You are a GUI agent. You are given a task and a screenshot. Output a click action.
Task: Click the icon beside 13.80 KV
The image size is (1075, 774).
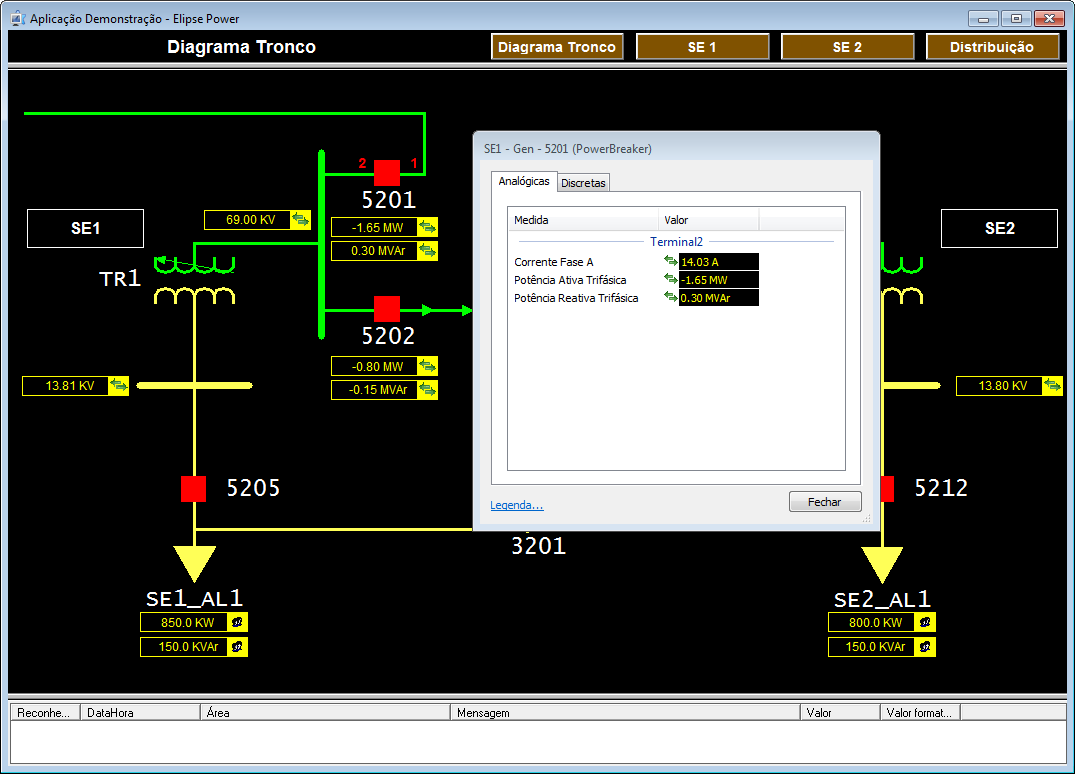click(1052, 386)
